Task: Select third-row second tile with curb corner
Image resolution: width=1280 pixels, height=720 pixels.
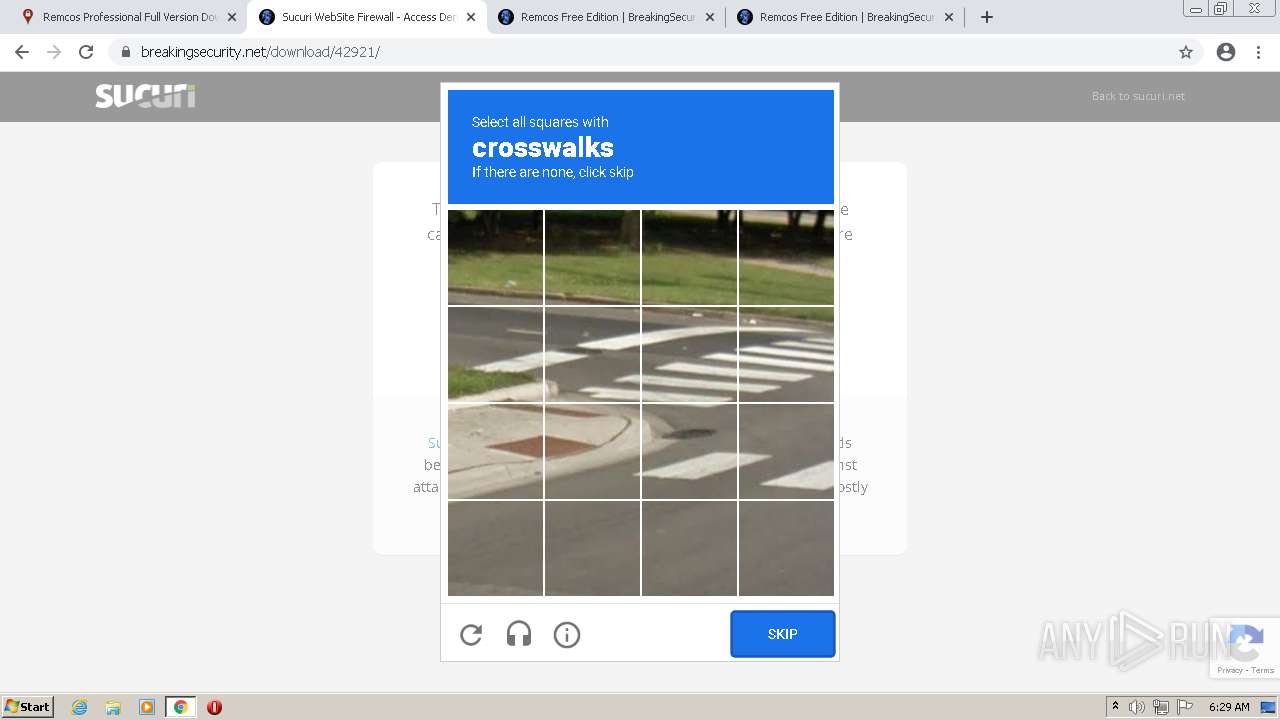Action: click(592, 451)
